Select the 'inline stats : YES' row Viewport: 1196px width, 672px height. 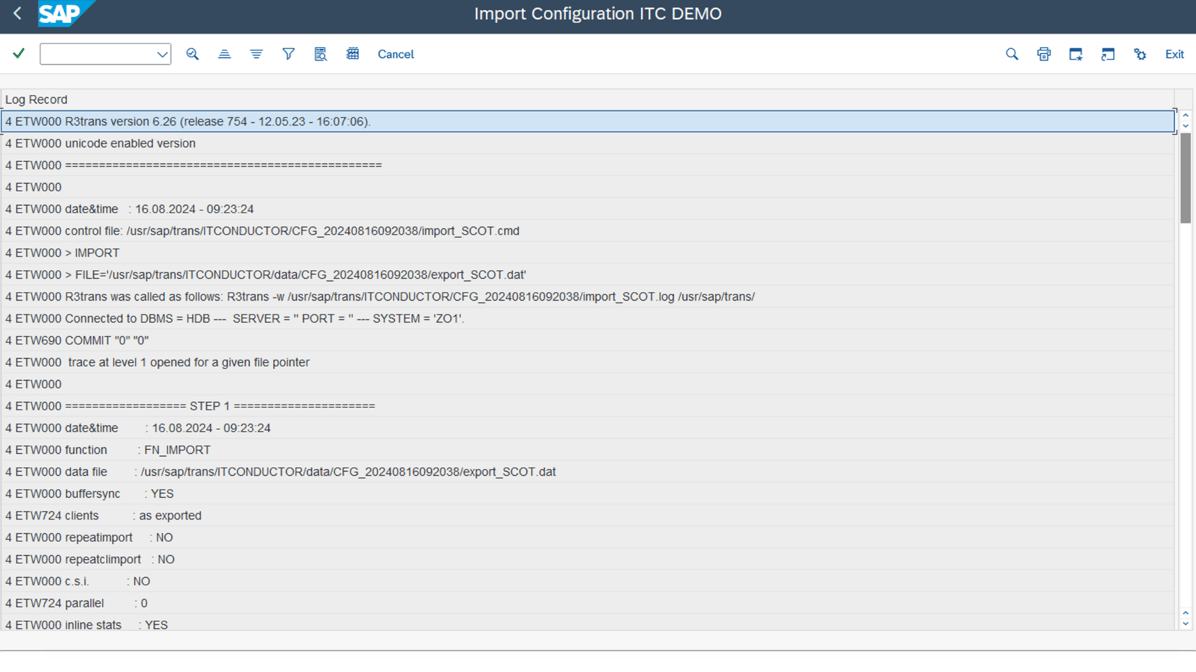pos(587,625)
